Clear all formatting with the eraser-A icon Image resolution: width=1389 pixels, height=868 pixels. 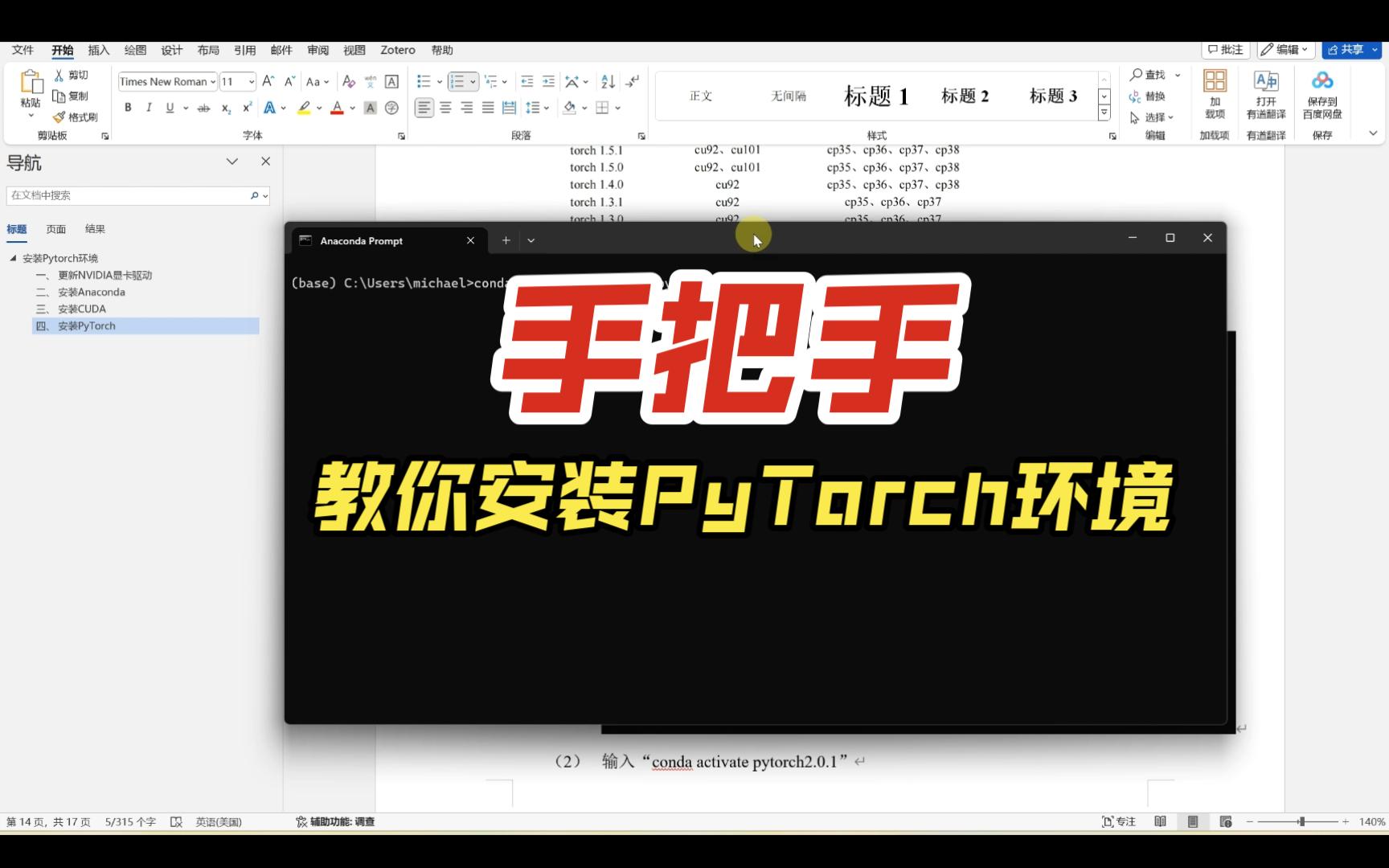click(x=349, y=81)
